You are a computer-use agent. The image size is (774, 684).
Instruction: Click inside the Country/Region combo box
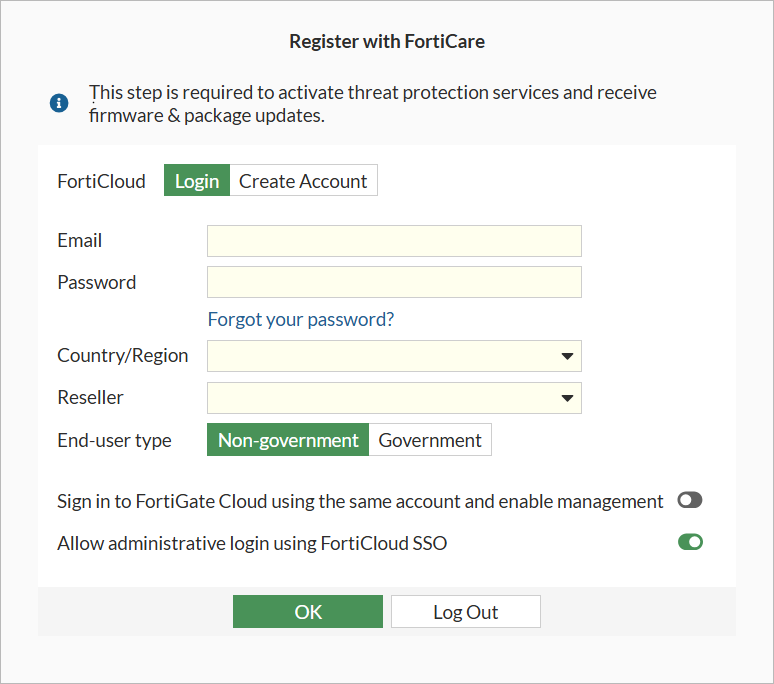pos(380,356)
